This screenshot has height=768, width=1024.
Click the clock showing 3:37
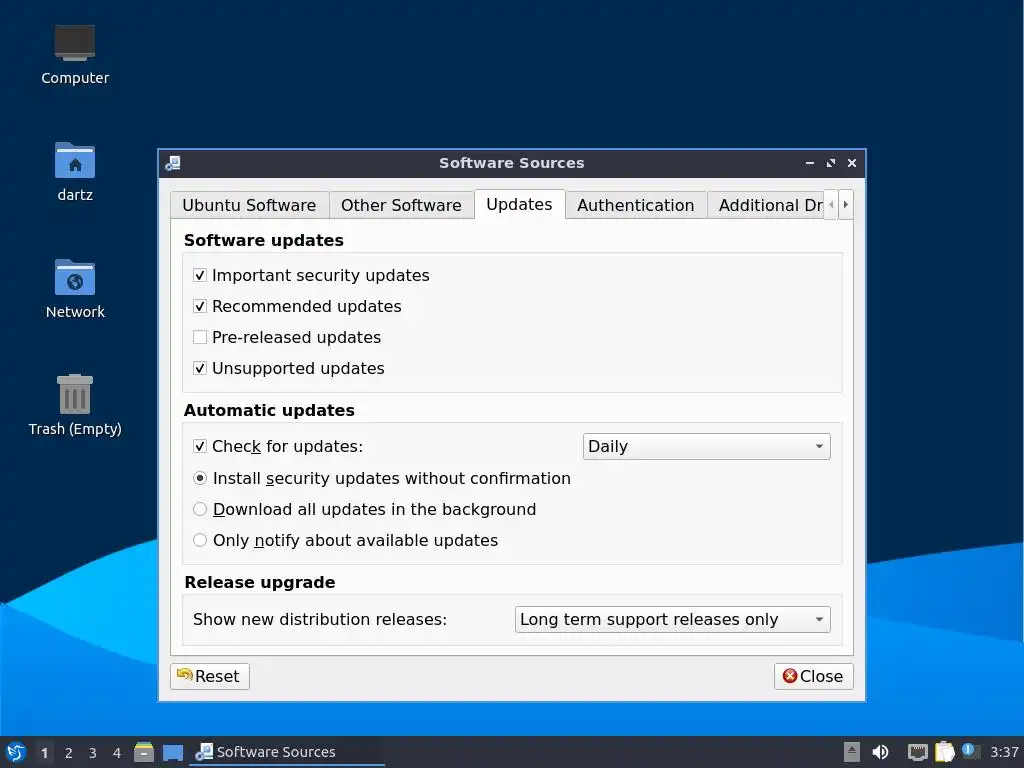[x=1004, y=752]
